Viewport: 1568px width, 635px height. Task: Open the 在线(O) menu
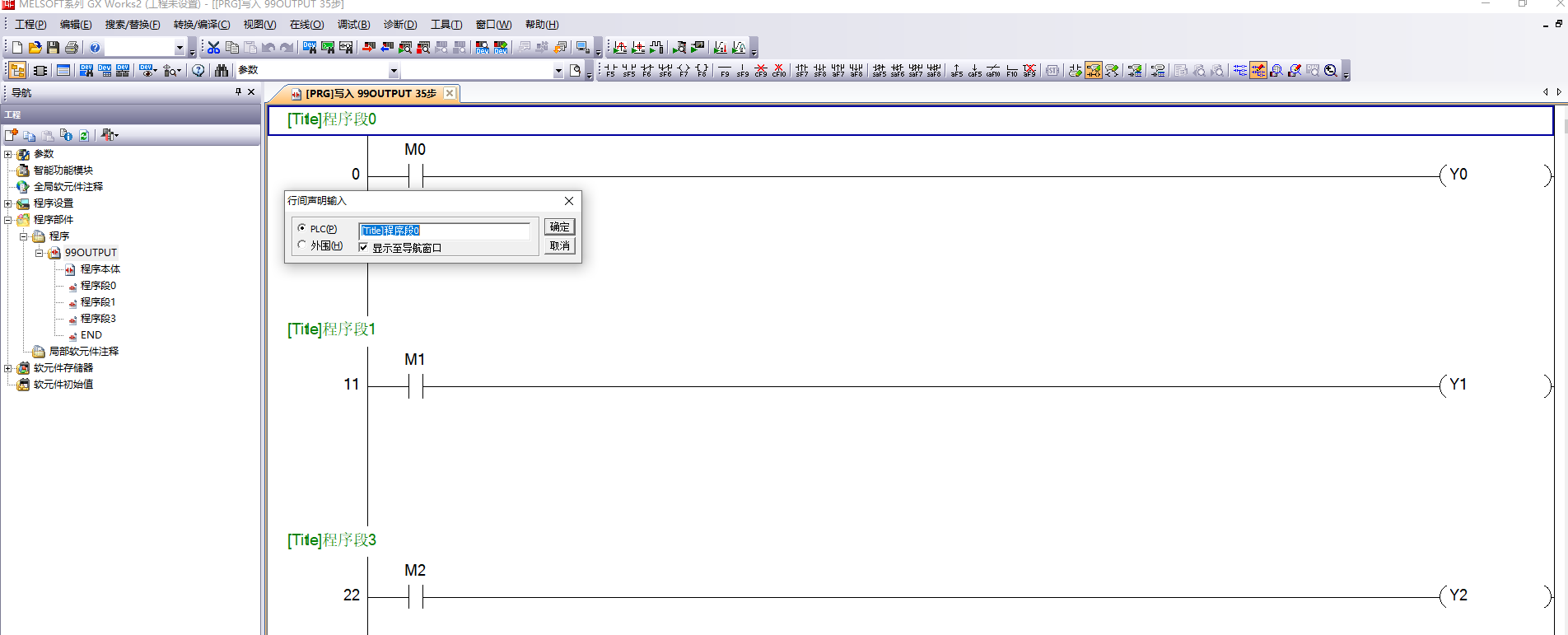tap(306, 25)
